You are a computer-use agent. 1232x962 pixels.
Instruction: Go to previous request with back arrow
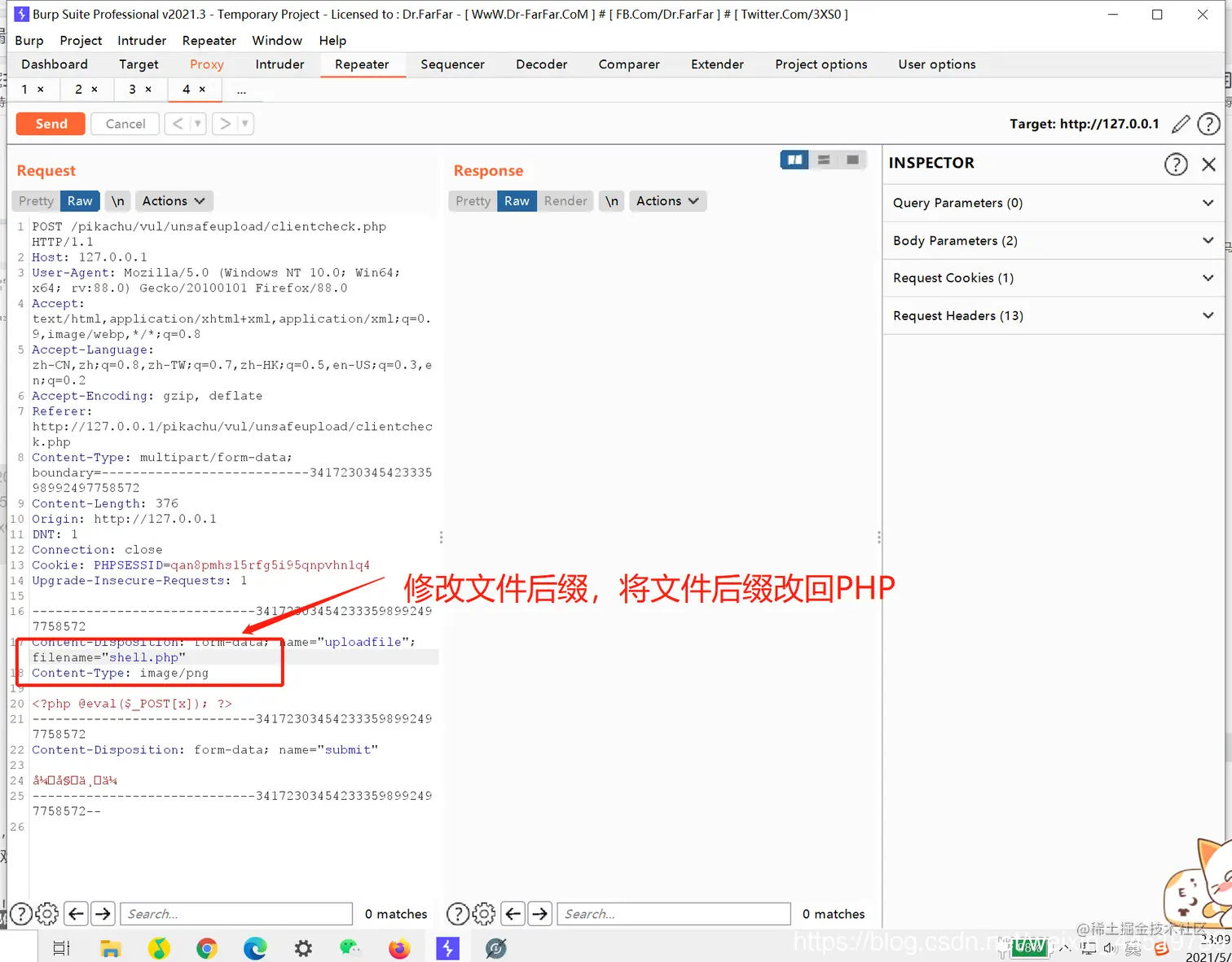coord(178,124)
